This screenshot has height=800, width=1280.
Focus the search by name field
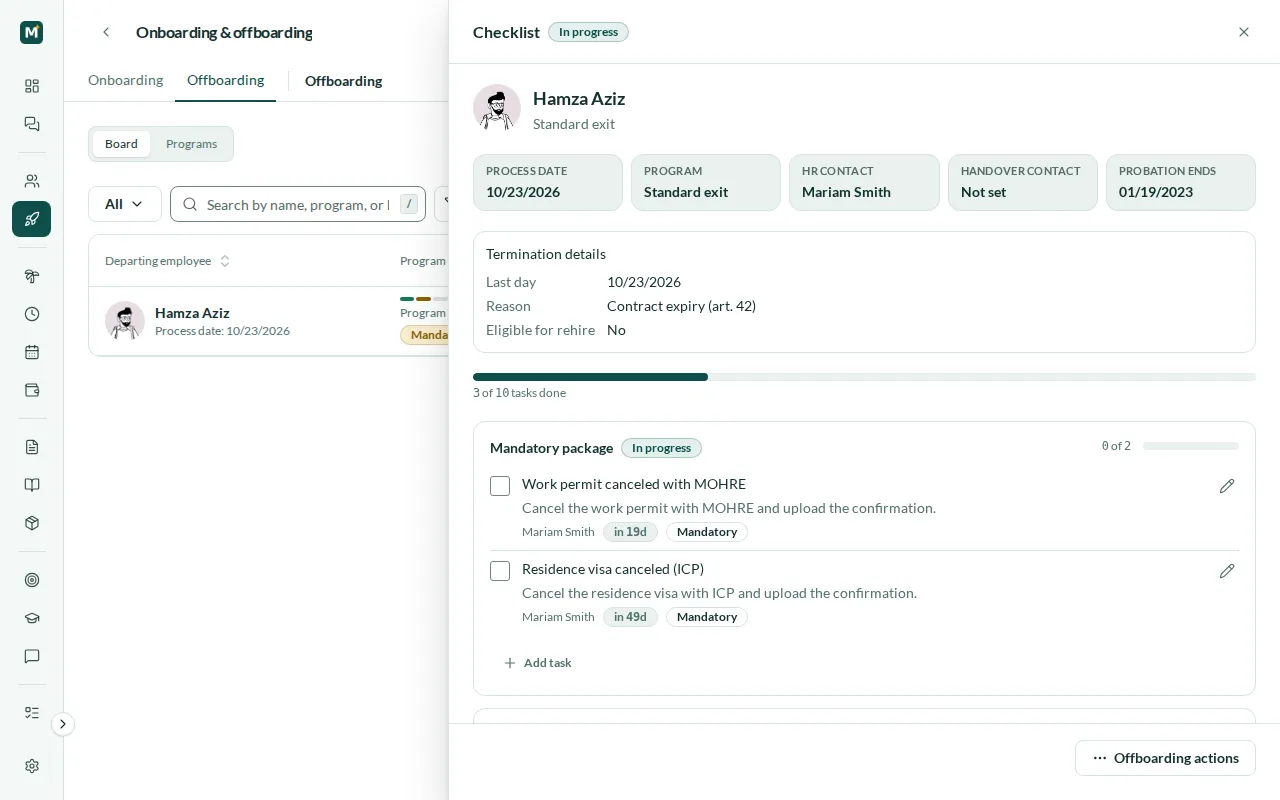point(298,204)
